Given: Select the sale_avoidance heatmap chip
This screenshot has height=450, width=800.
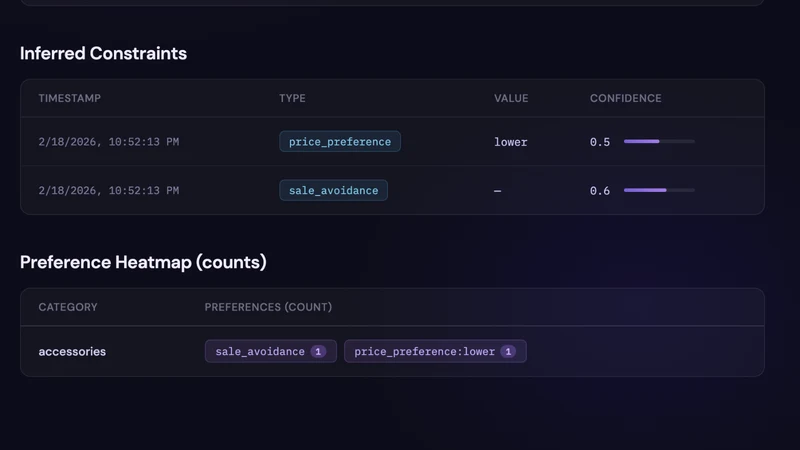Looking at the screenshot, I should point(270,352).
